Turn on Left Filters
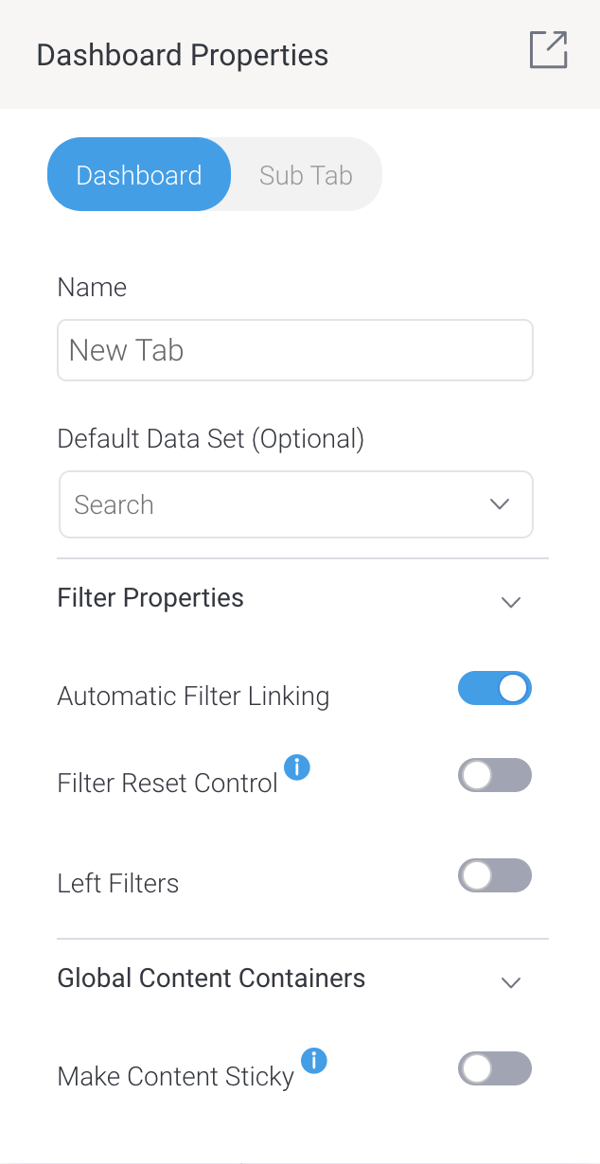The width and height of the screenshot is (600, 1164). 495,875
